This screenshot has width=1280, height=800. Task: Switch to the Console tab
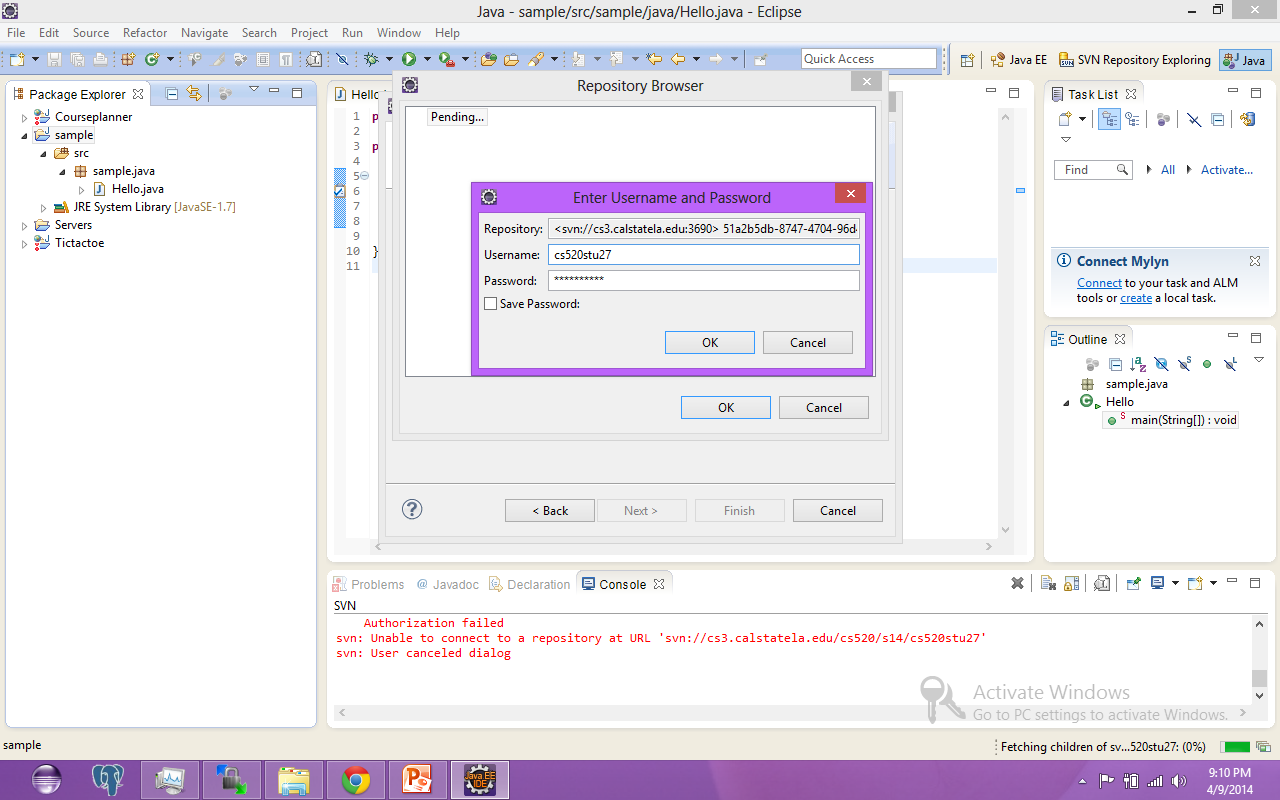[622, 584]
